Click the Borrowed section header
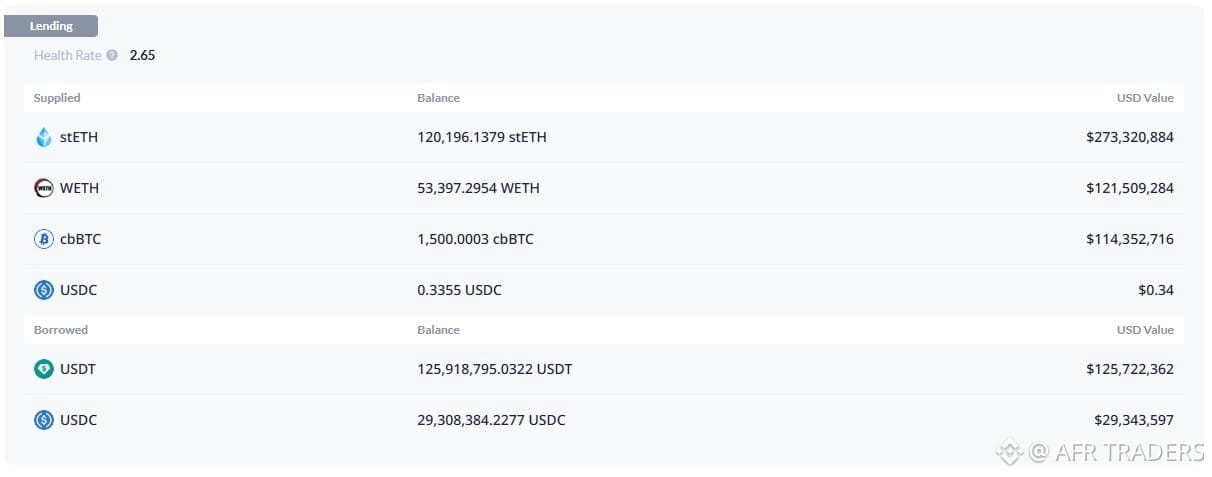 click(x=61, y=329)
